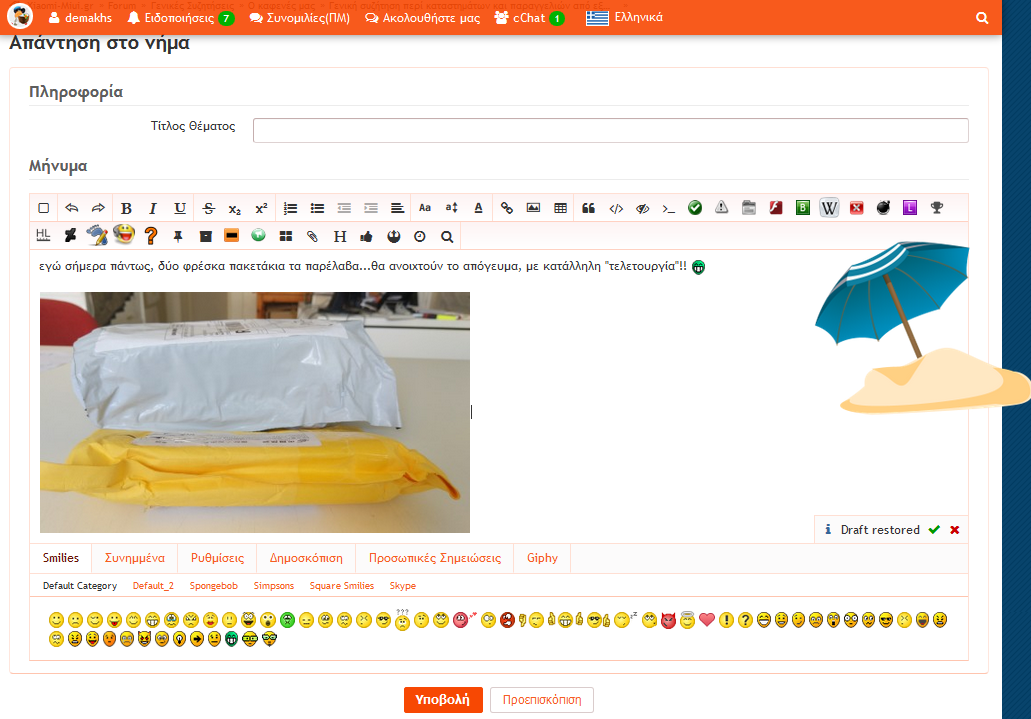Switch to the Ρυθμίσεις tab
Image resolution: width=1031 pixels, height=719 pixels.
[x=217, y=558]
